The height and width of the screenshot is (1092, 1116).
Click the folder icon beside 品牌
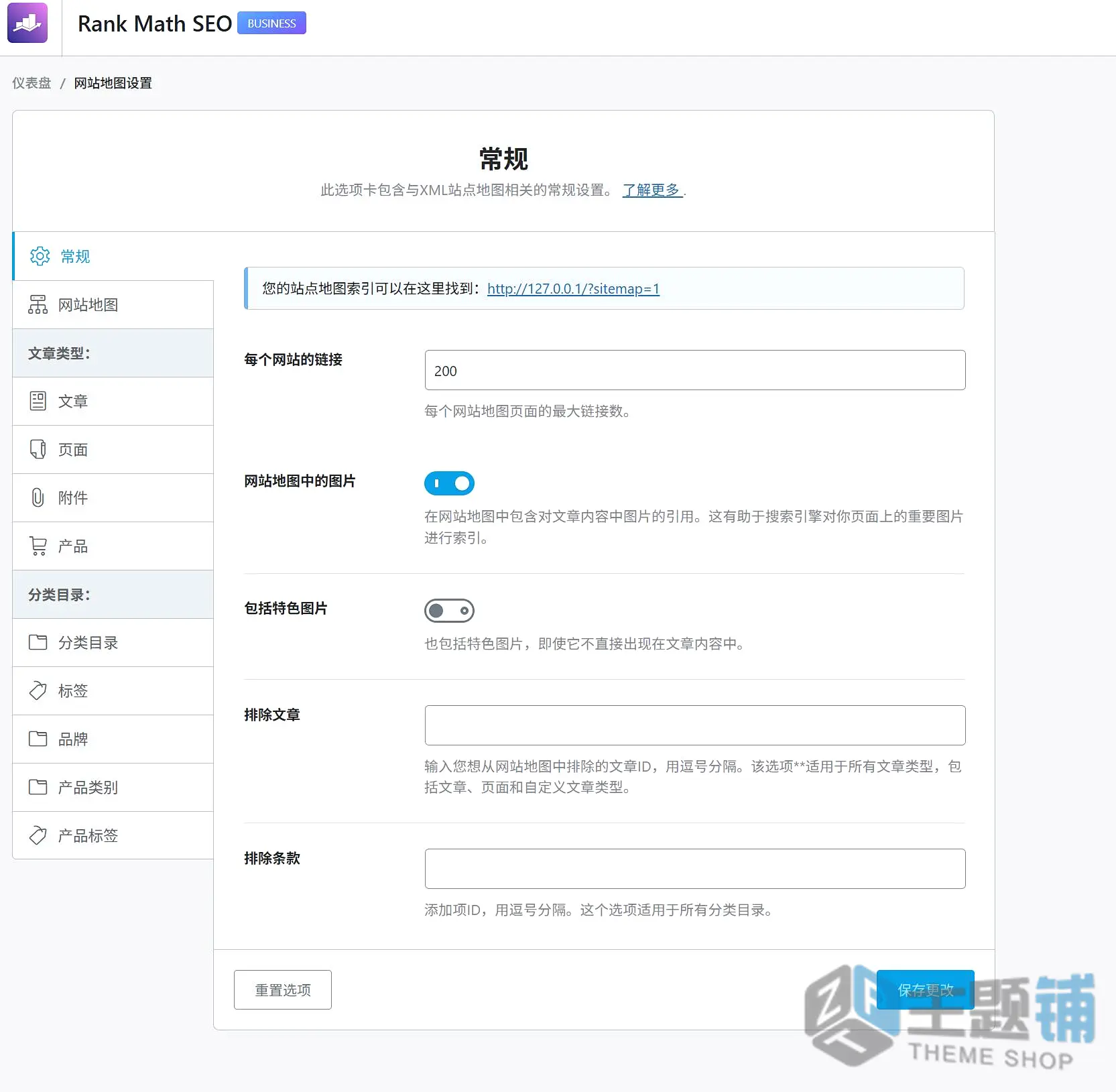[x=38, y=739]
